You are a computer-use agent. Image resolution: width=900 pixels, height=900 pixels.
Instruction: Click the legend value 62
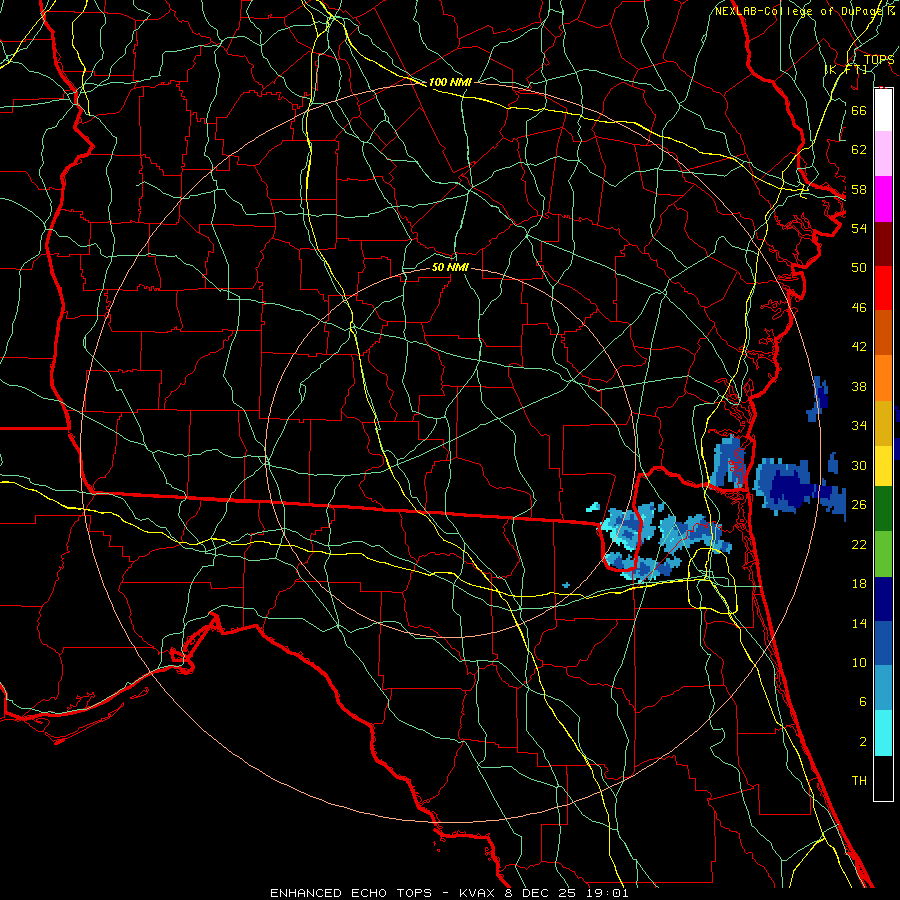[x=859, y=150]
